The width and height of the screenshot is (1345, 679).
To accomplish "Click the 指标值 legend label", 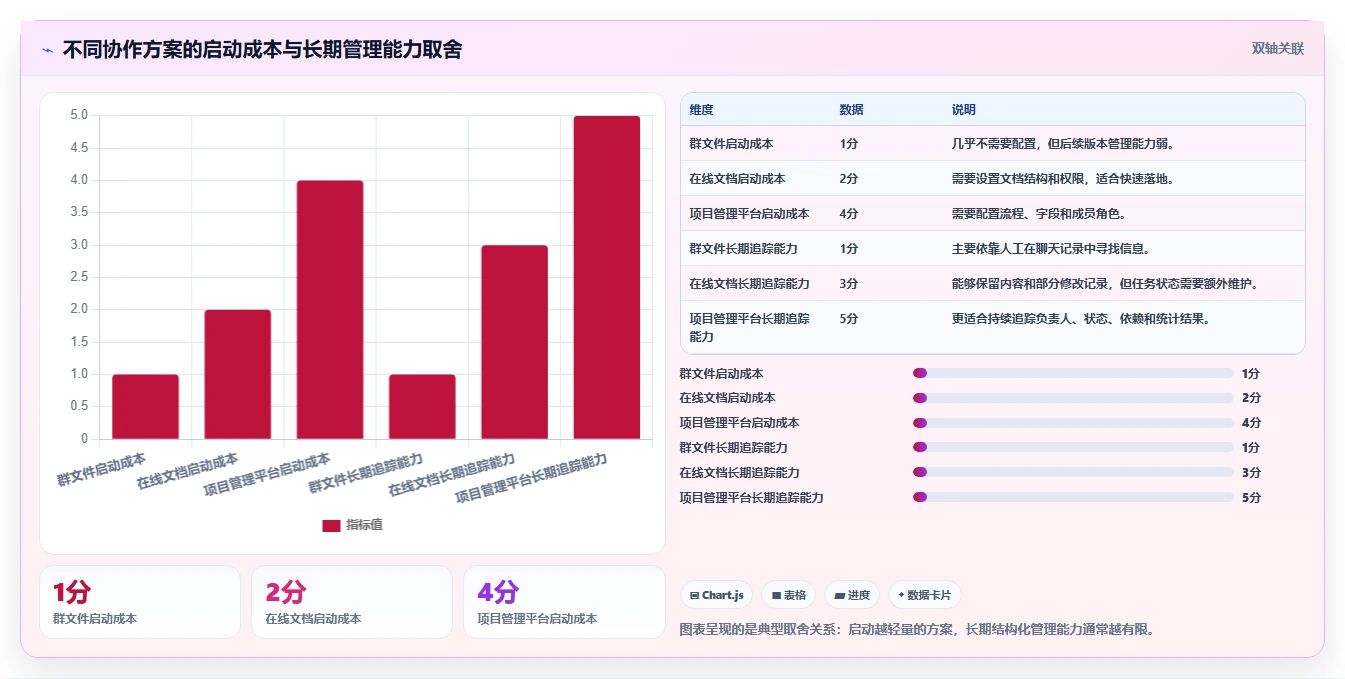I will point(364,526).
